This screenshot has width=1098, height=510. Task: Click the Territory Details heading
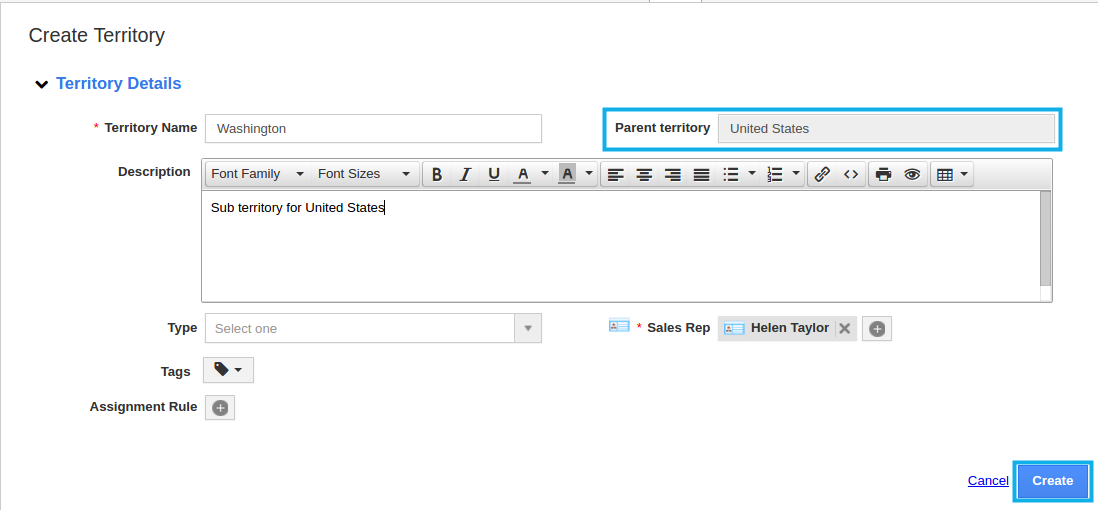pyautogui.click(x=118, y=83)
